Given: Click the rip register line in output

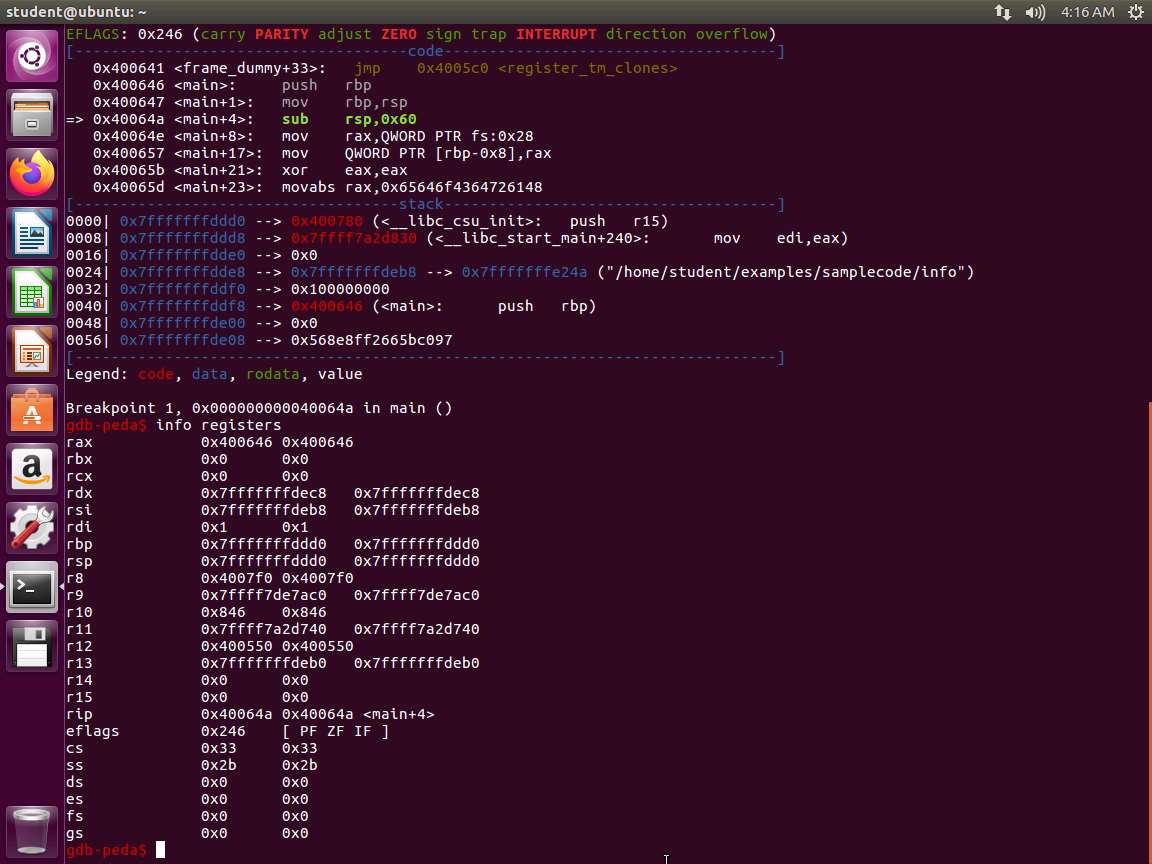Looking at the screenshot, I should (250, 714).
